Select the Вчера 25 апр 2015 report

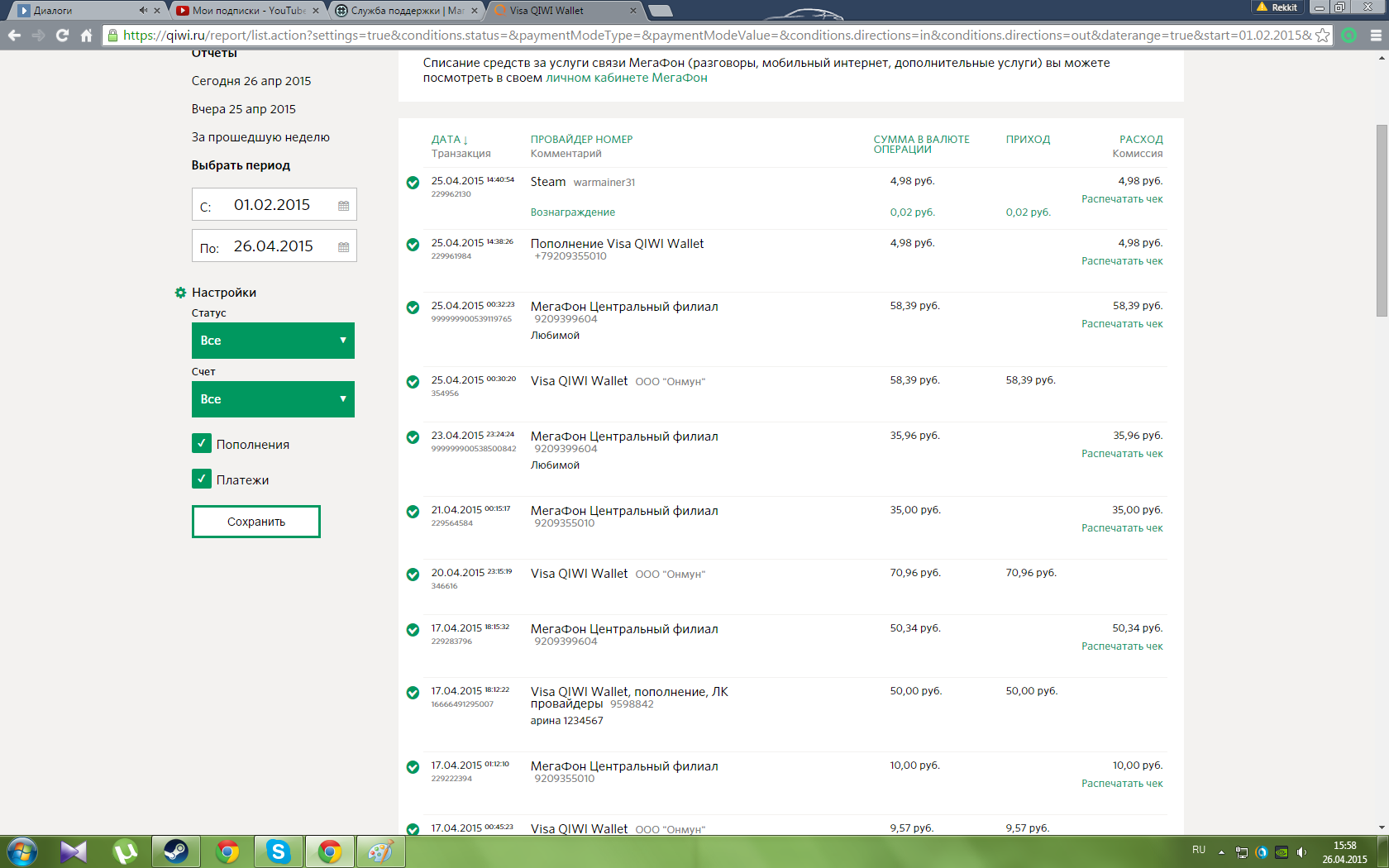[243, 109]
